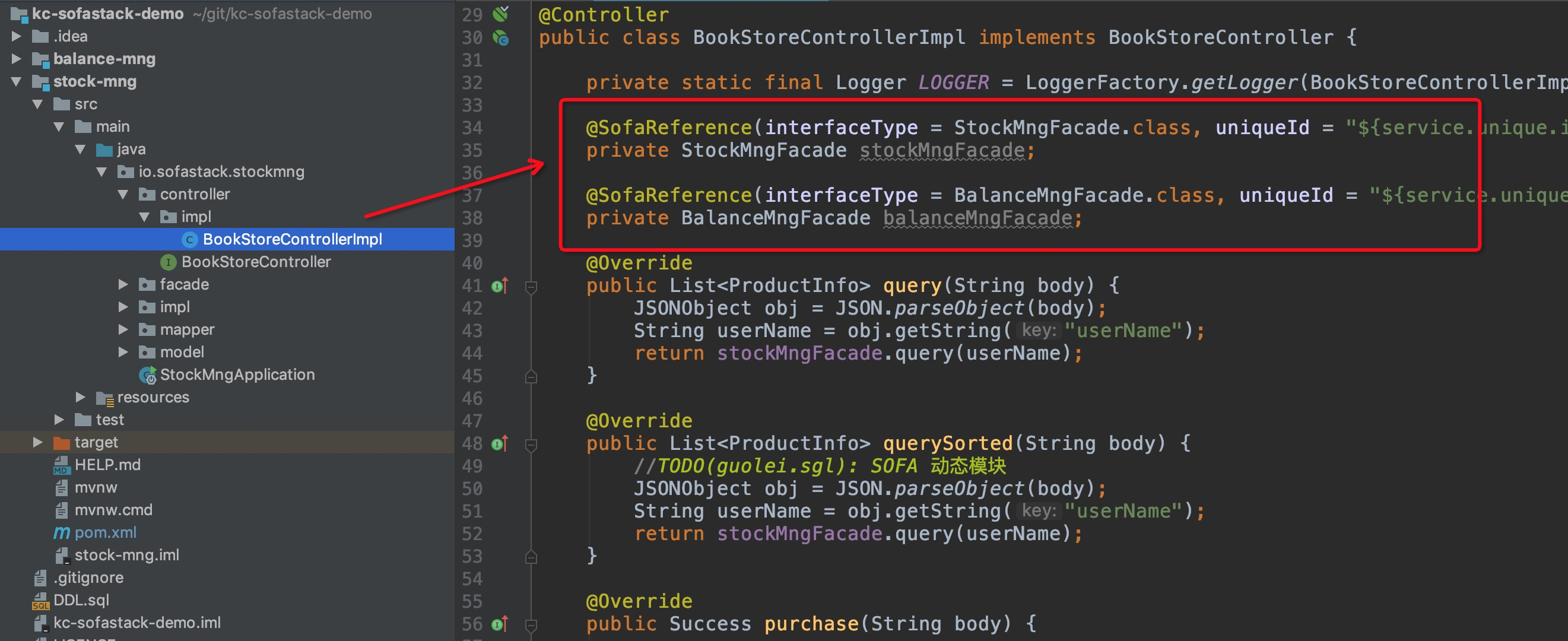The image size is (1568, 641).
Task: Click the stock-mng.iml file icon
Action: click(x=62, y=555)
